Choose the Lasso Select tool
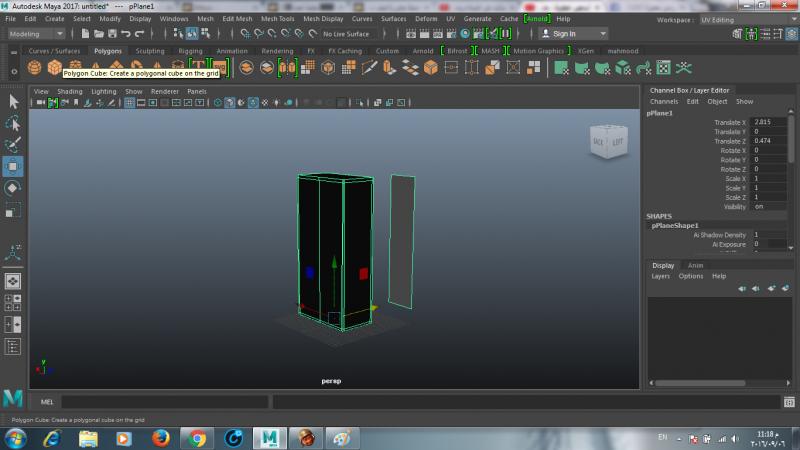Screen dimensions: 800x450 (x=13, y=123)
